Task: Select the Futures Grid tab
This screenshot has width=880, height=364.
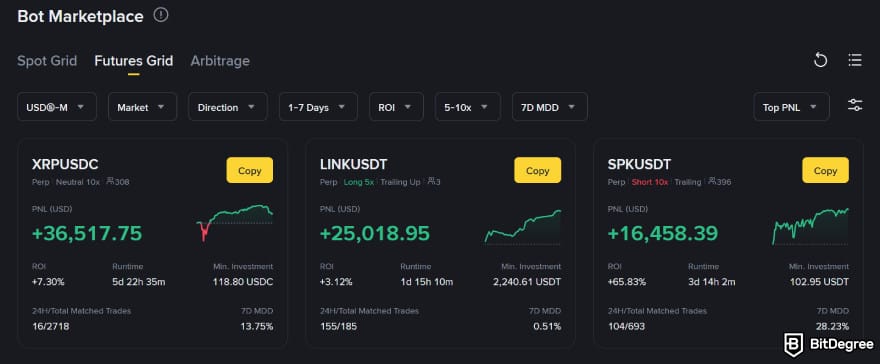Action: click(134, 61)
